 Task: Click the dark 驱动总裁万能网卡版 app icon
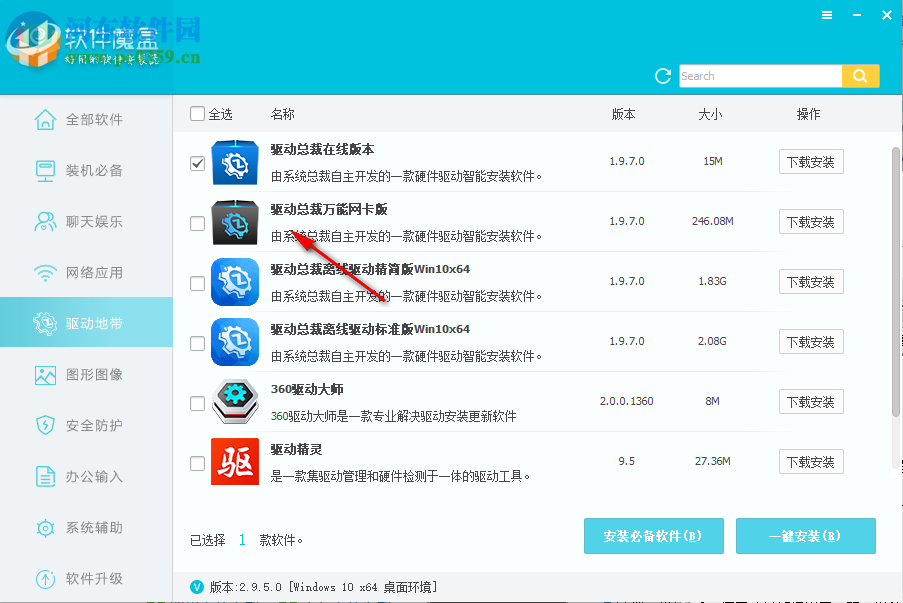pos(235,222)
